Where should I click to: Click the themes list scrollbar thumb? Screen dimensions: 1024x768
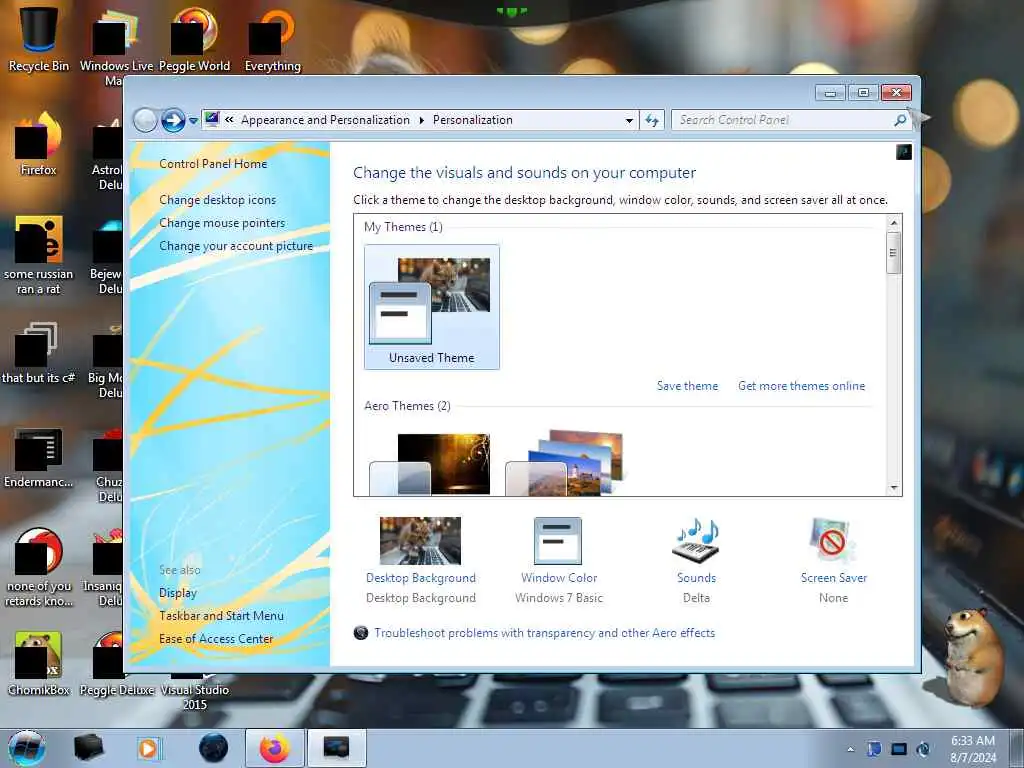pyautogui.click(x=894, y=253)
